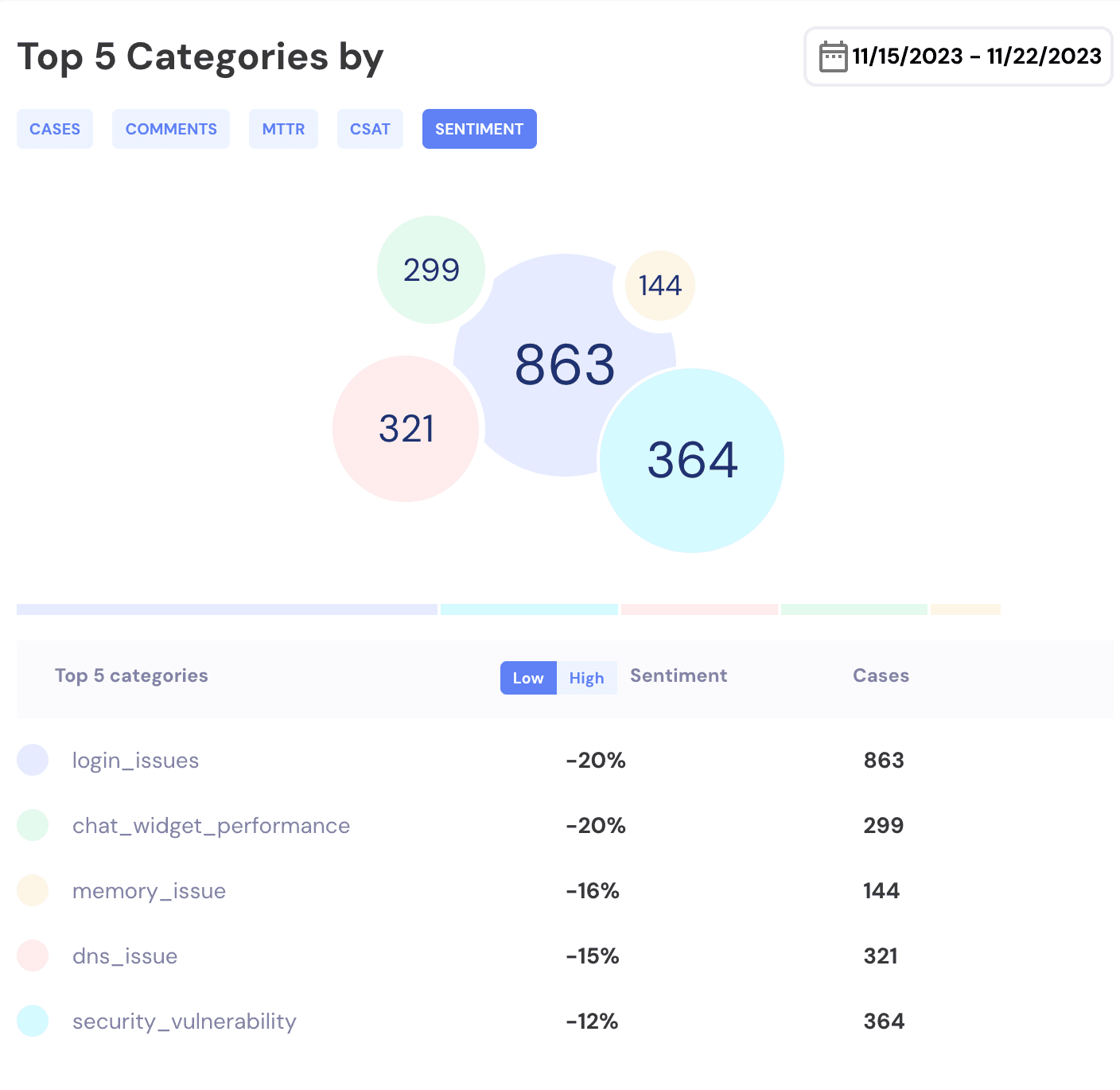Toggle sentiment sorting to High
Viewport: 1120px width, 1090px height.
coord(586,678)
